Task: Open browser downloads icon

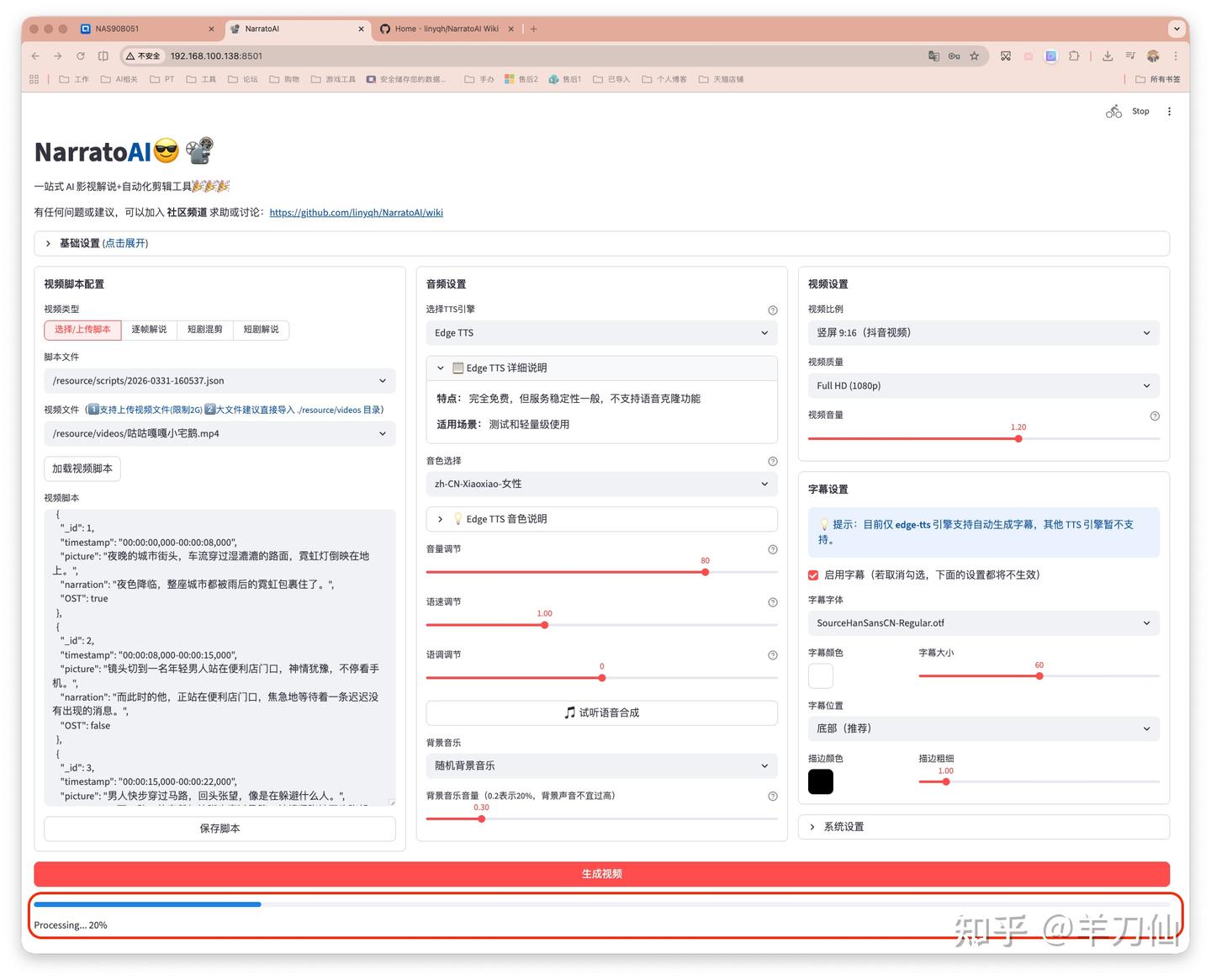Action: tap(1108, 56)
